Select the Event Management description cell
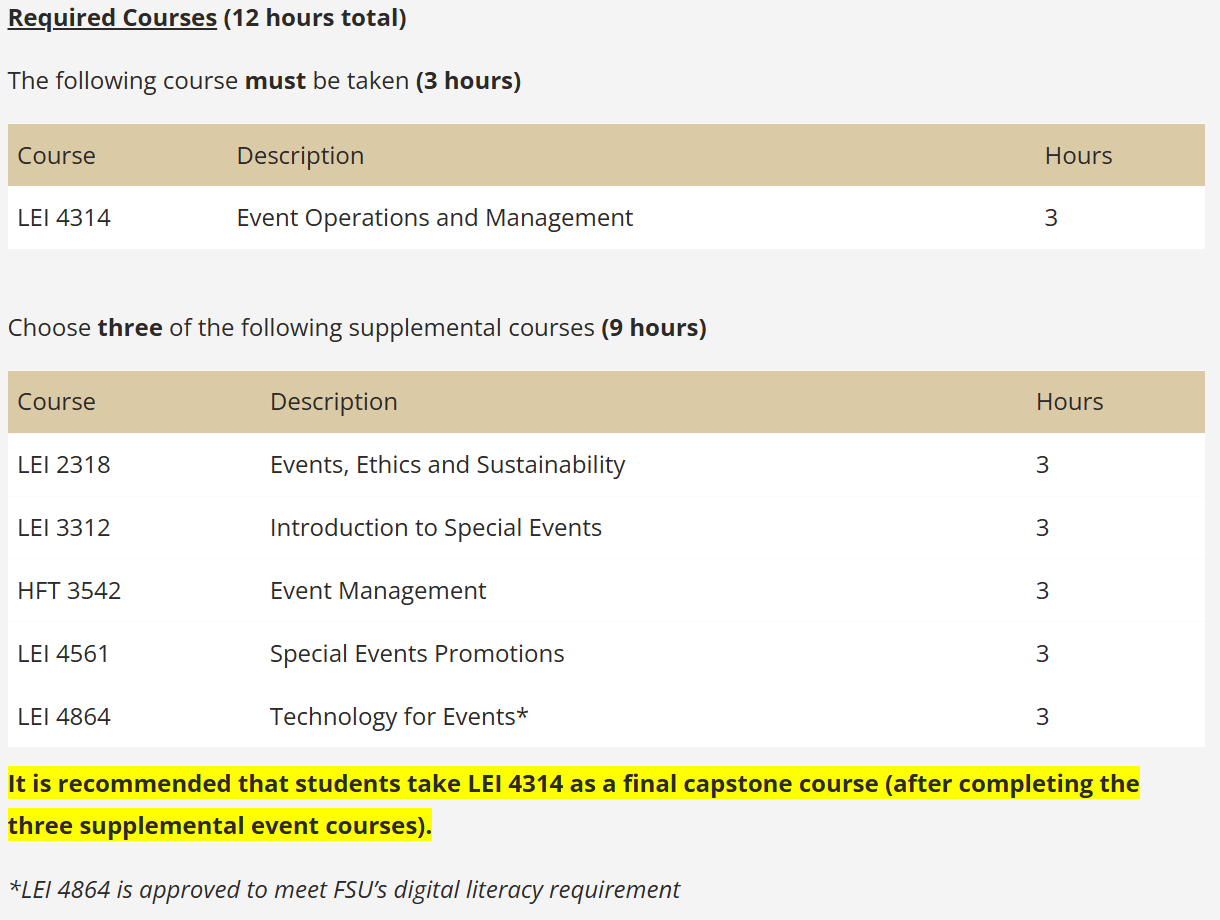The width and height of the screenshot is (1220, 920). [377, 591]
